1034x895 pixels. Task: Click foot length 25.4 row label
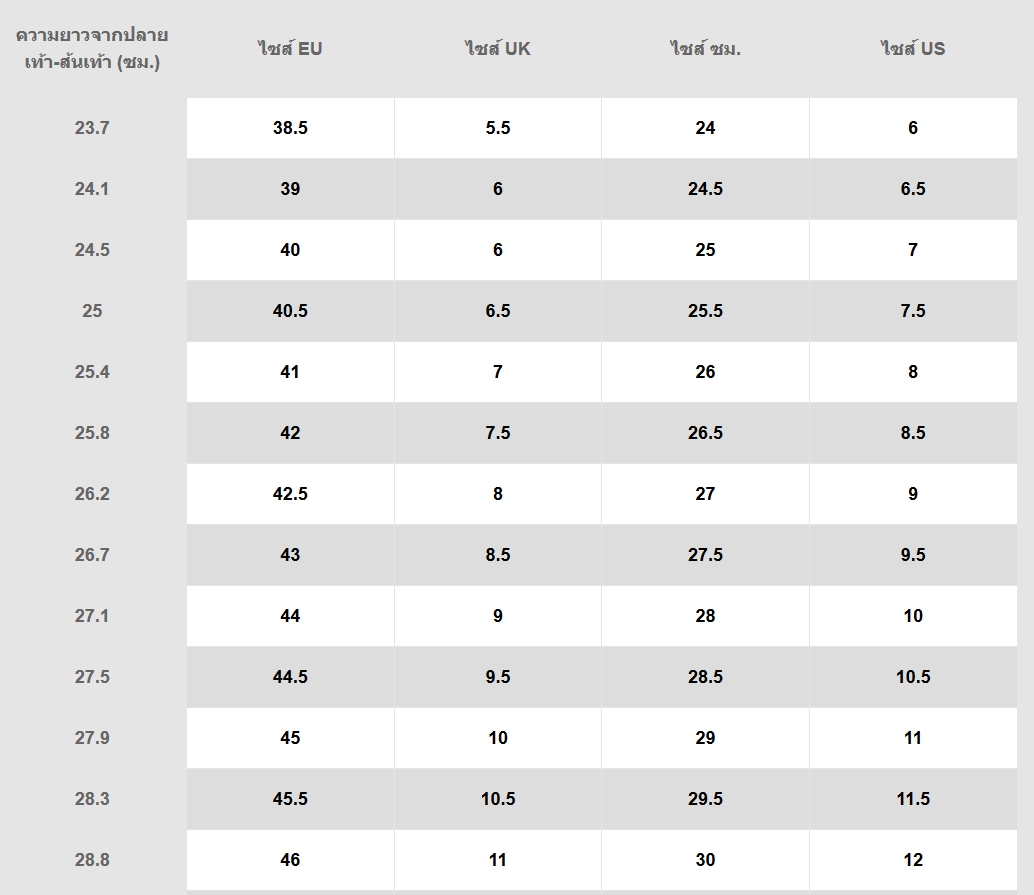pos(92,372)
